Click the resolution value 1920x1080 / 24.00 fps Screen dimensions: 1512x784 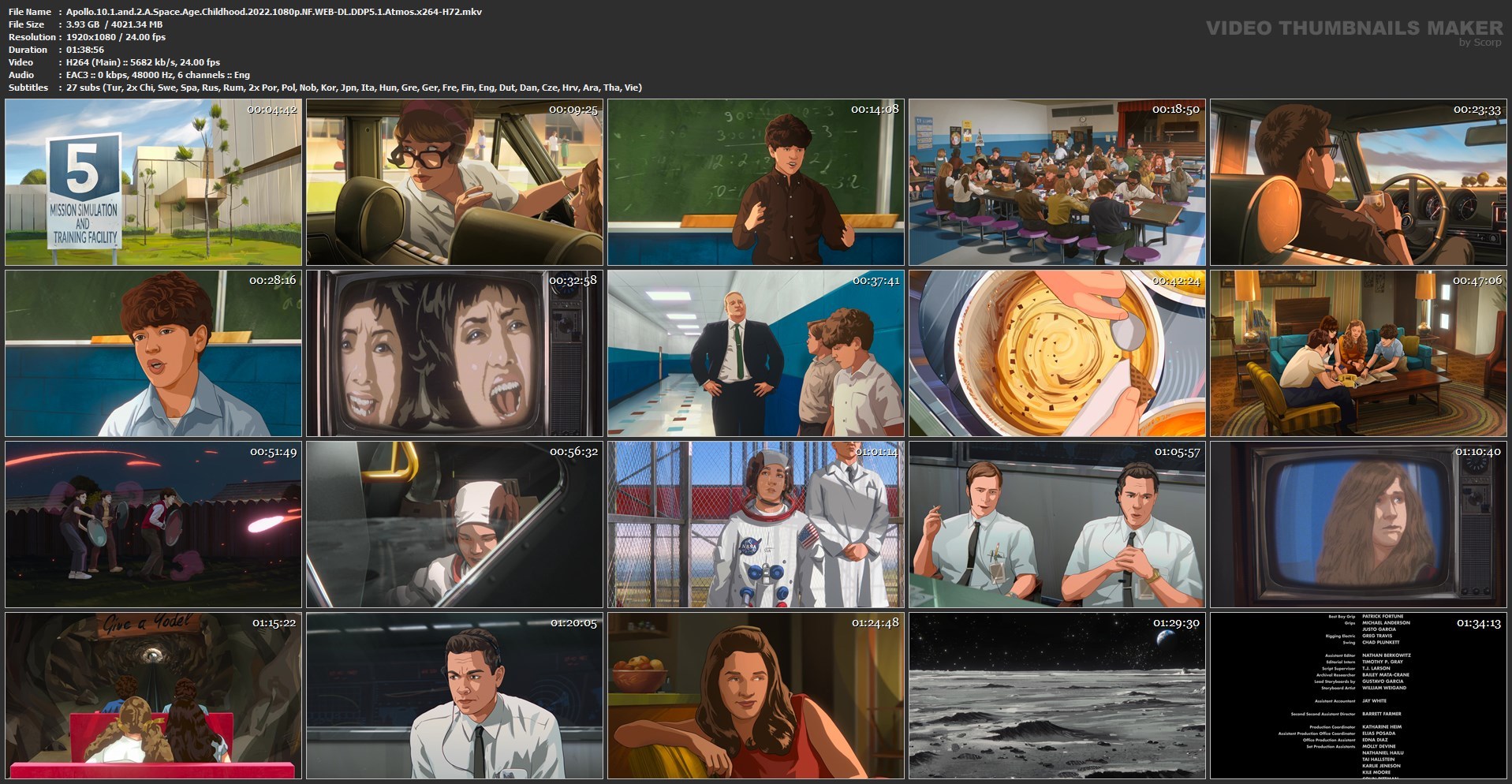[x=116, y=37]
